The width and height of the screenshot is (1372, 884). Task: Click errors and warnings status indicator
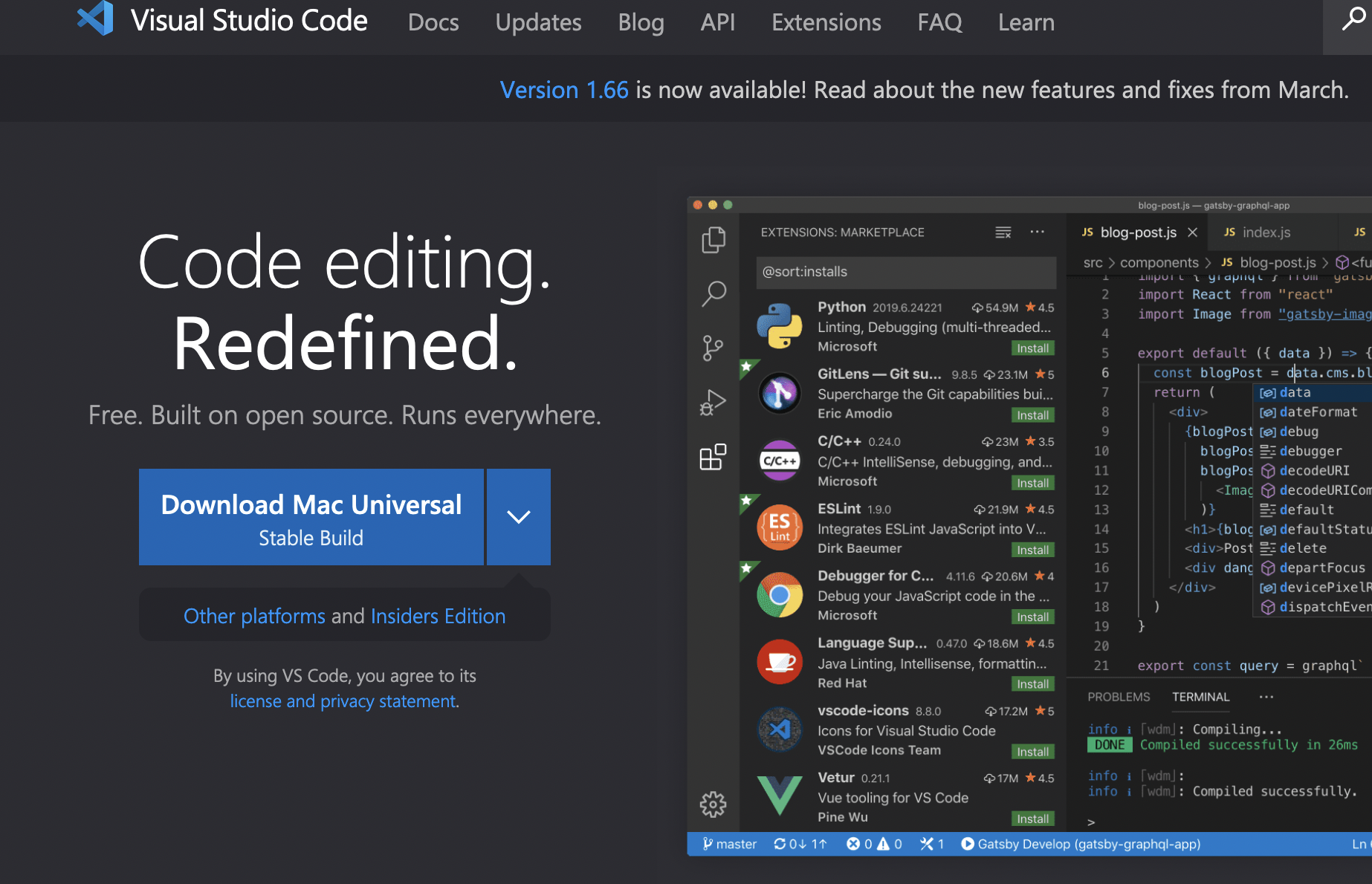pyautogui.click(x=875, y=844)
